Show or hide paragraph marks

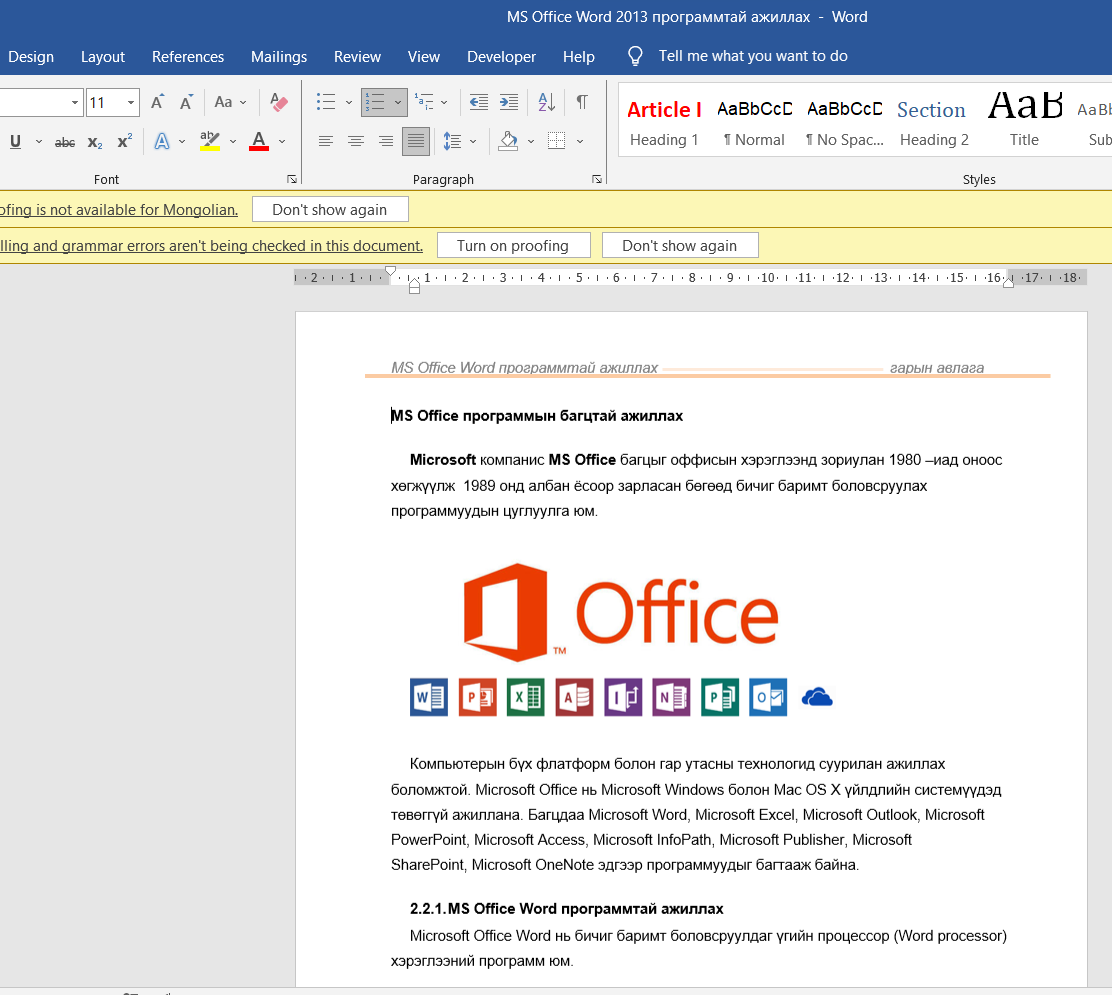pyautogui.click(x=582, y=102)
